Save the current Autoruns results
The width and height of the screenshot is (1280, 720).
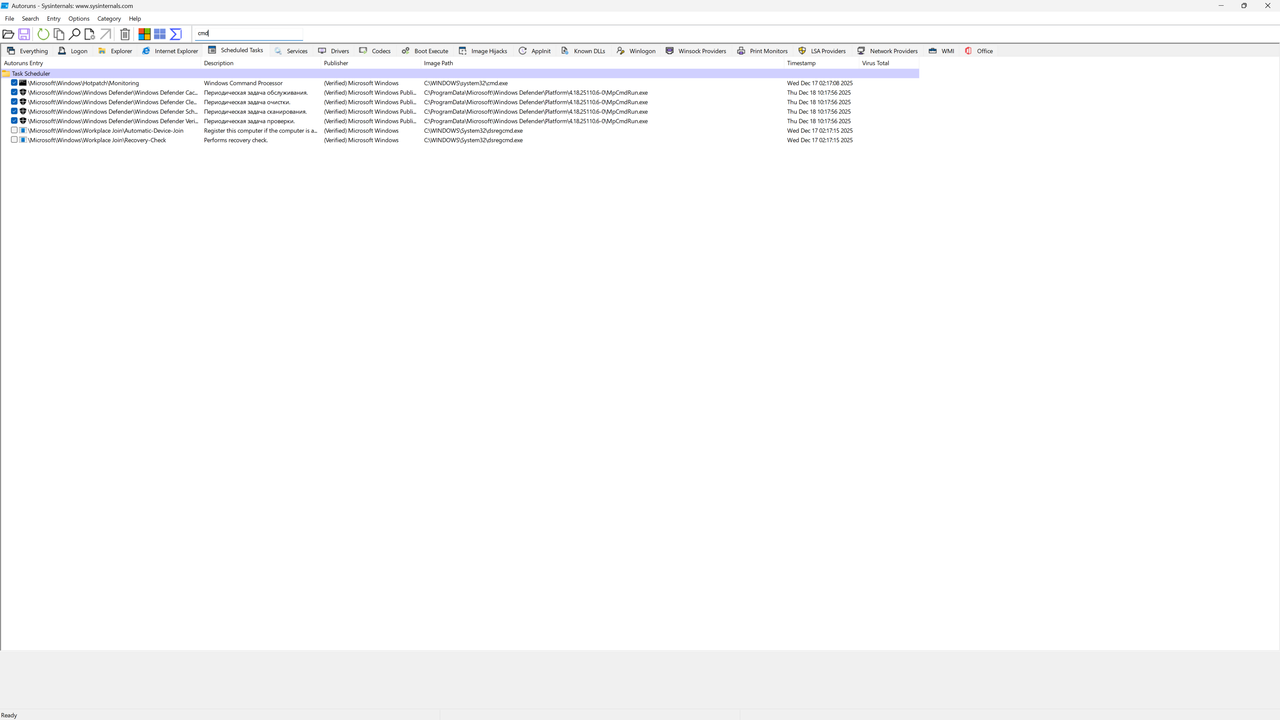(23, 33)
